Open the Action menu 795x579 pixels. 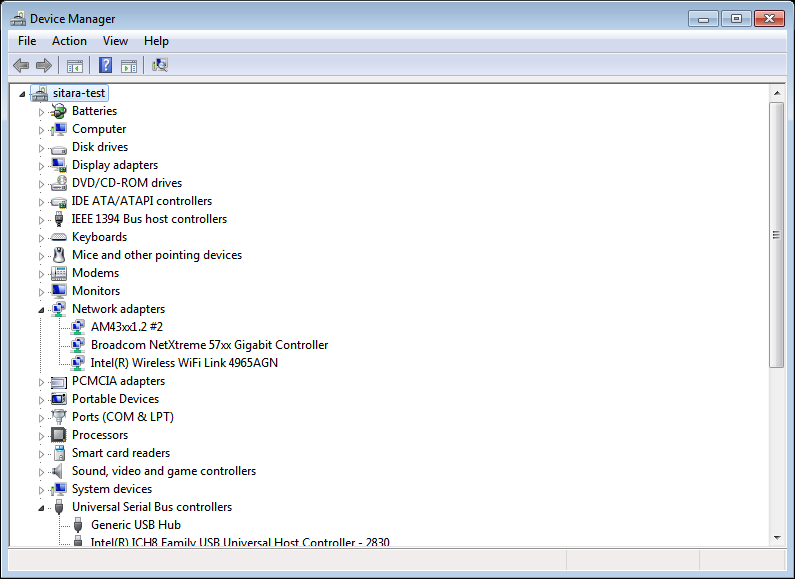(69, 41)
